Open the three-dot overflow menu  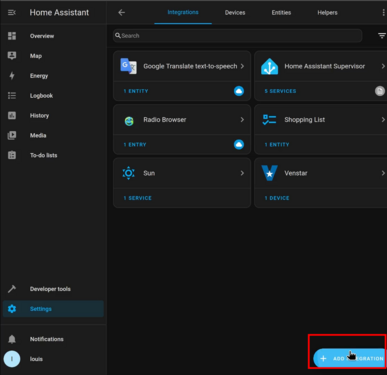pyautogui.click(x=384, y=13)
